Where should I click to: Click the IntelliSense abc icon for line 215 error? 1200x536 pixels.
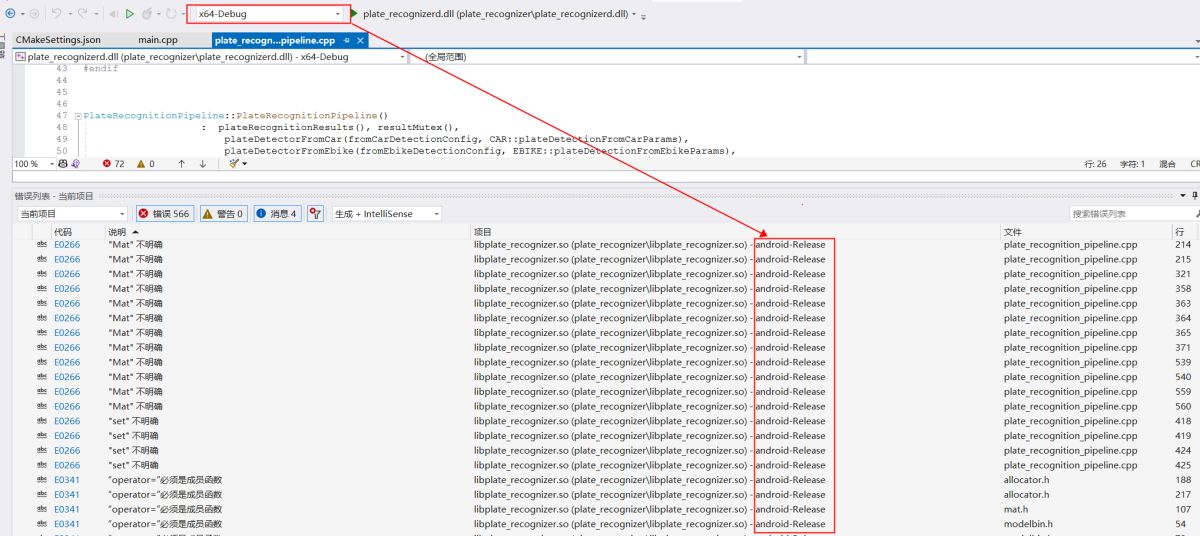(42, 259)
